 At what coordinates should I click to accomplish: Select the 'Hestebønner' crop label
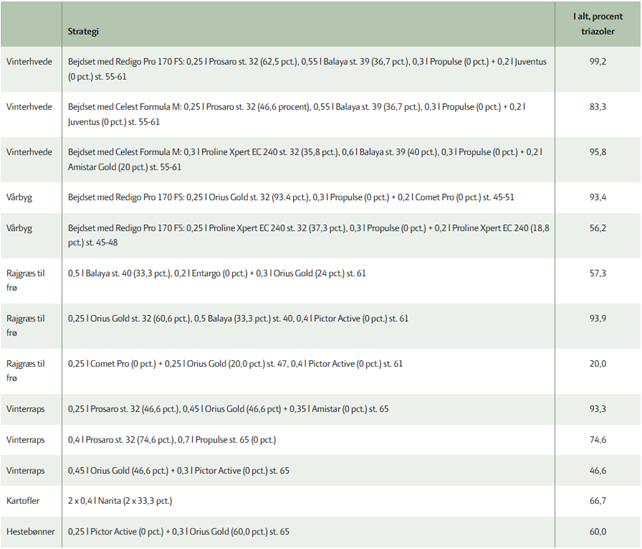tap(30, 532)
